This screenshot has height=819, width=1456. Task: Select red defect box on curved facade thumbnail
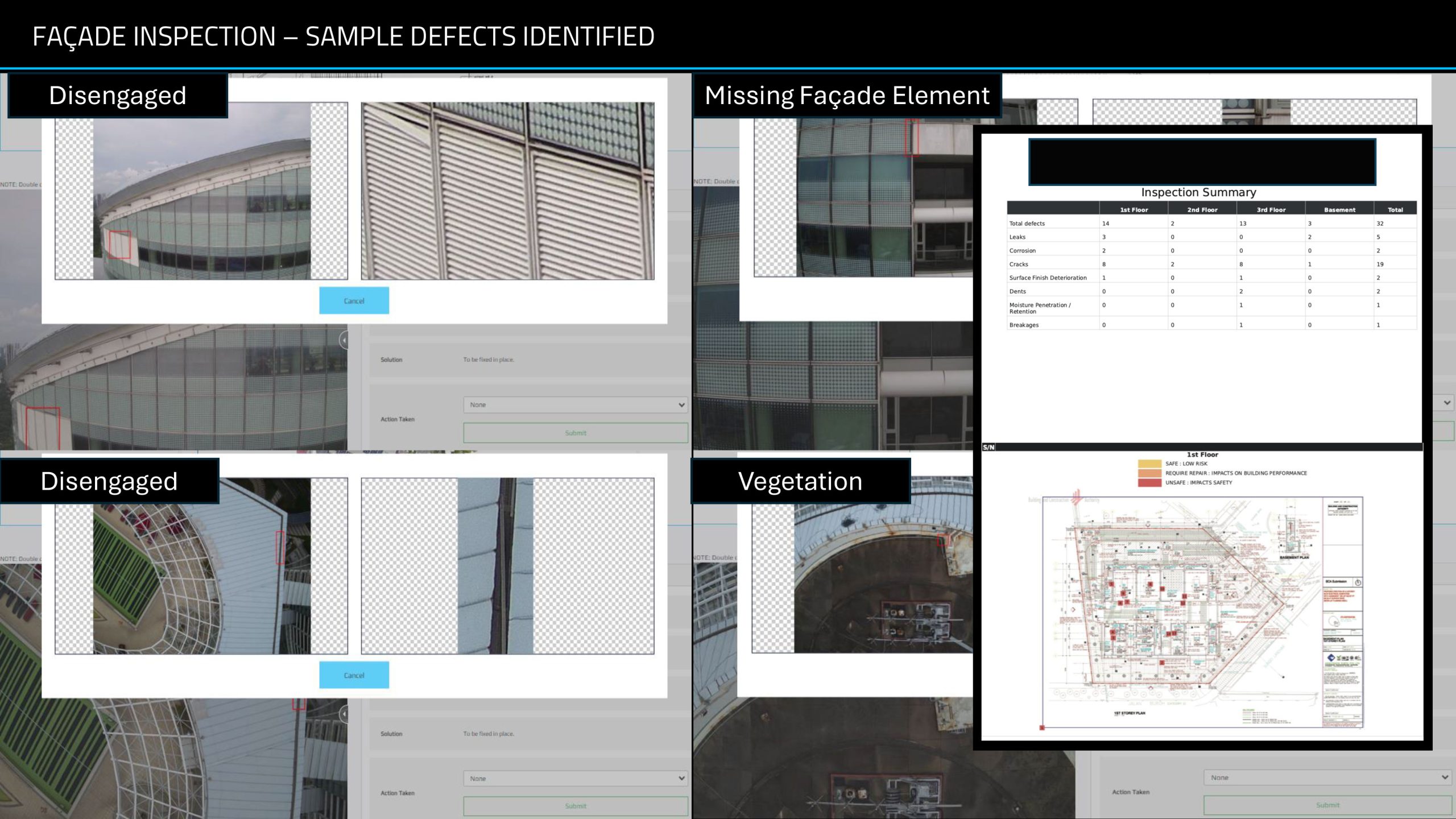[x=119, y=245]
